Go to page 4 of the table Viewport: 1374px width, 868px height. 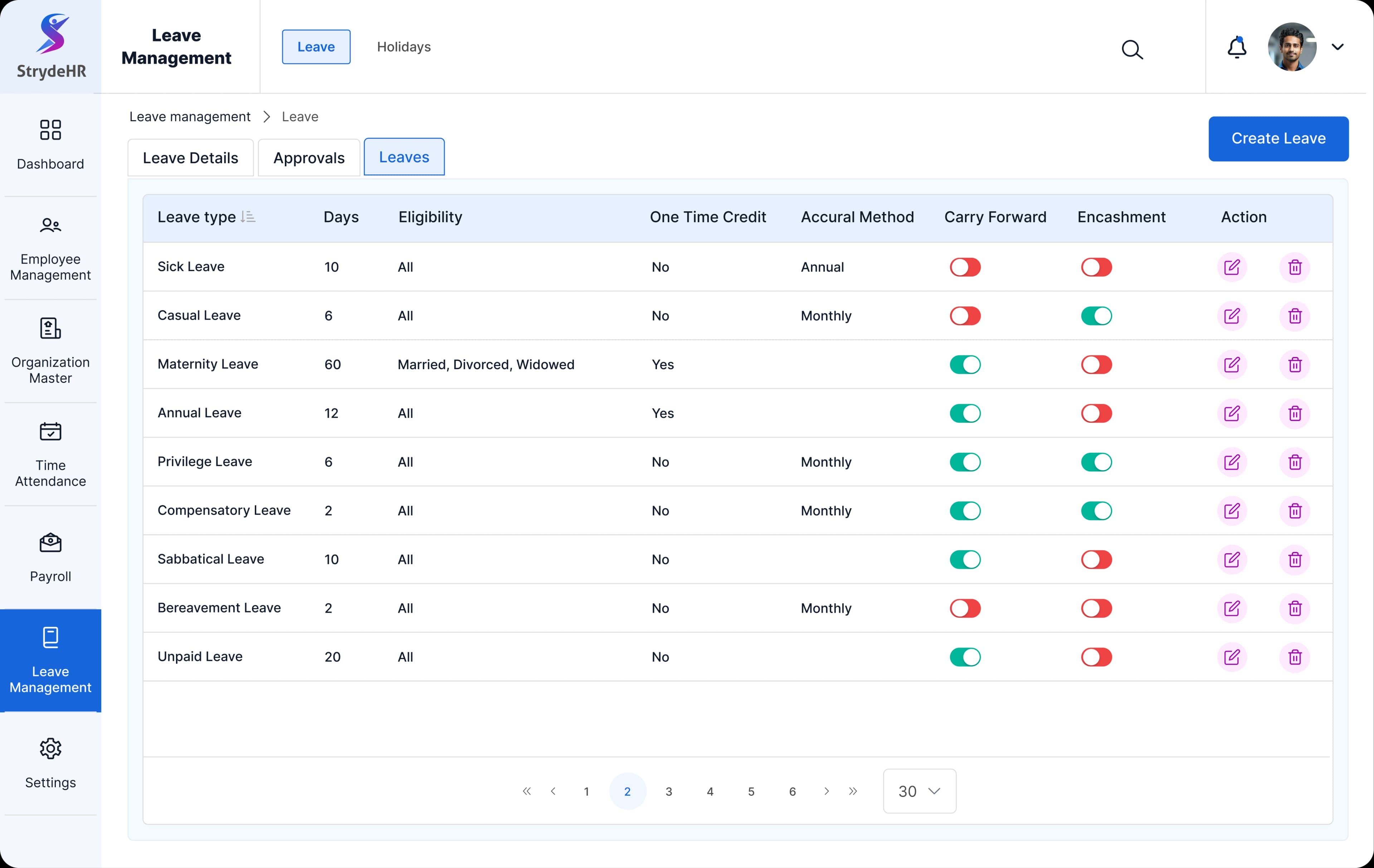(x=710, y=791)
